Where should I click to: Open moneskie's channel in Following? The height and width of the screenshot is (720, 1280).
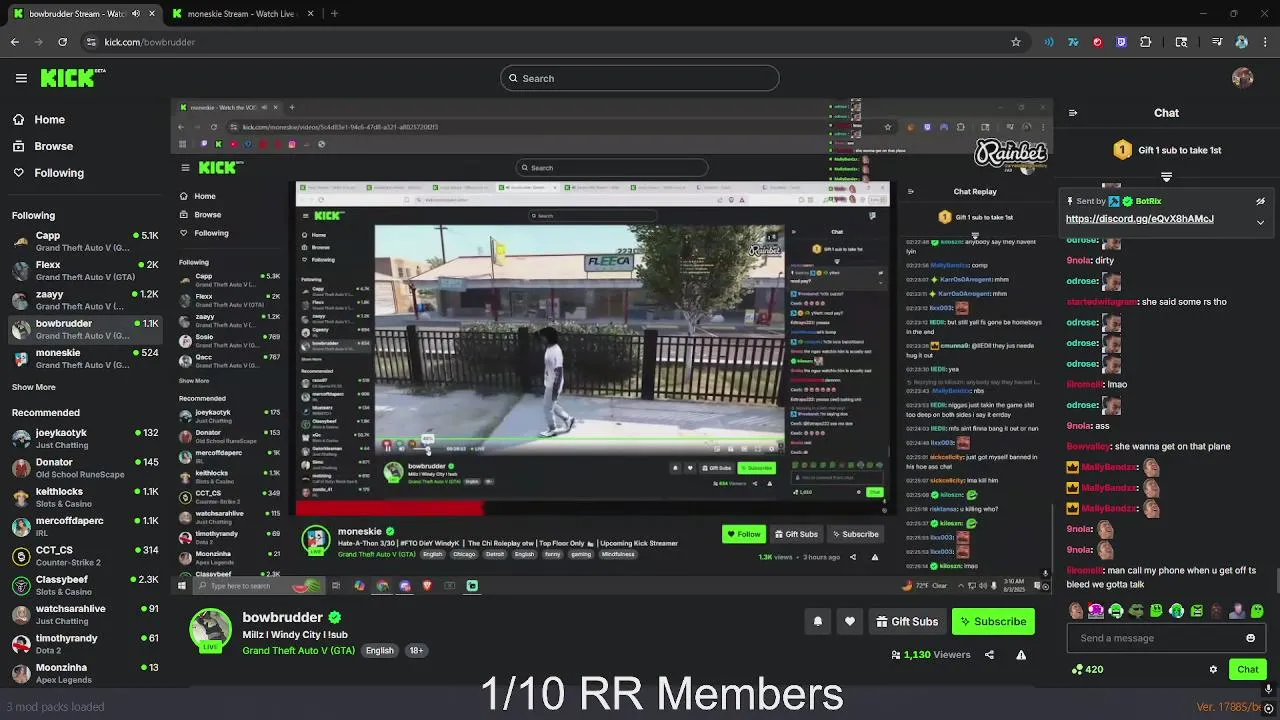coord(84,358)
